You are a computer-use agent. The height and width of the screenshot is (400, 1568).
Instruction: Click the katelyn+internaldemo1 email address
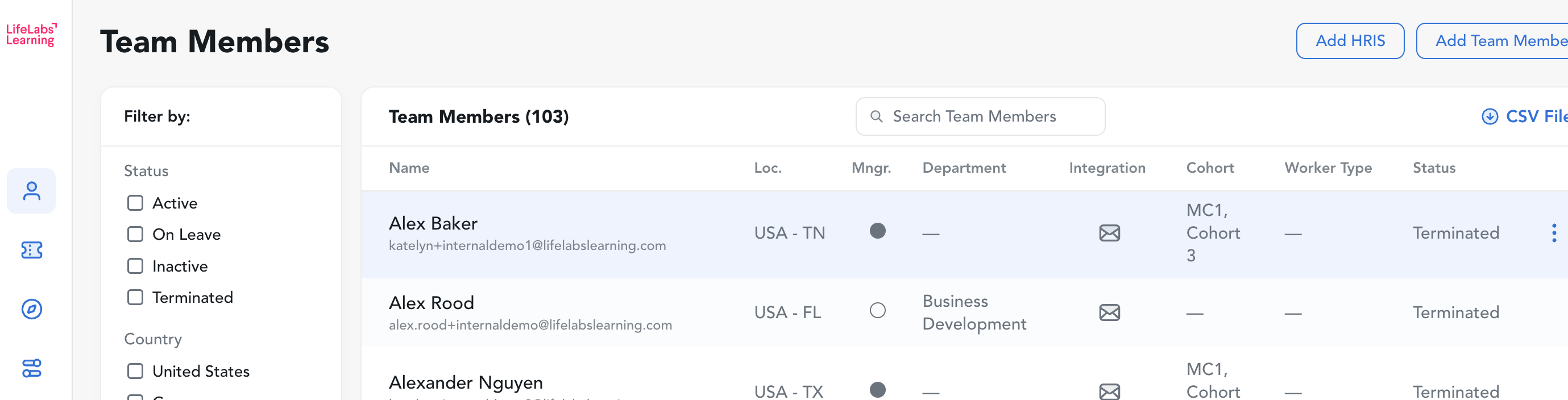527,245
